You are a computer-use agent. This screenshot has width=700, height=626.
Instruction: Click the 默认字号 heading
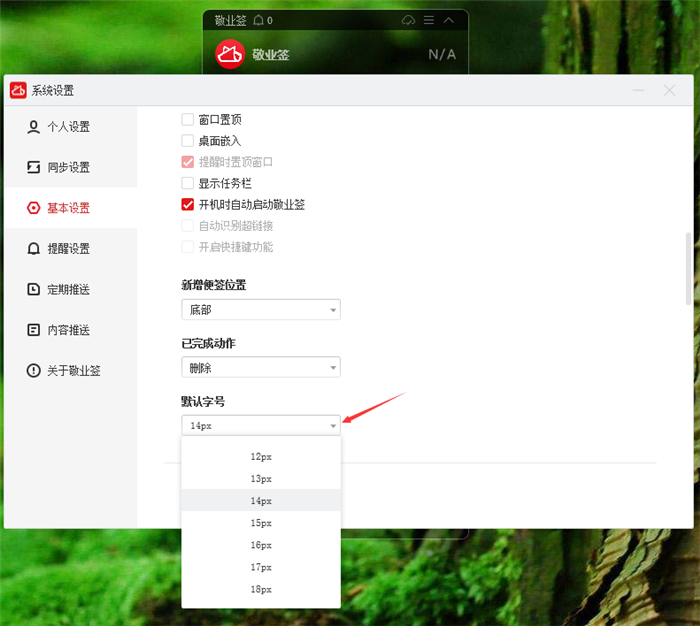coord(203,401)
